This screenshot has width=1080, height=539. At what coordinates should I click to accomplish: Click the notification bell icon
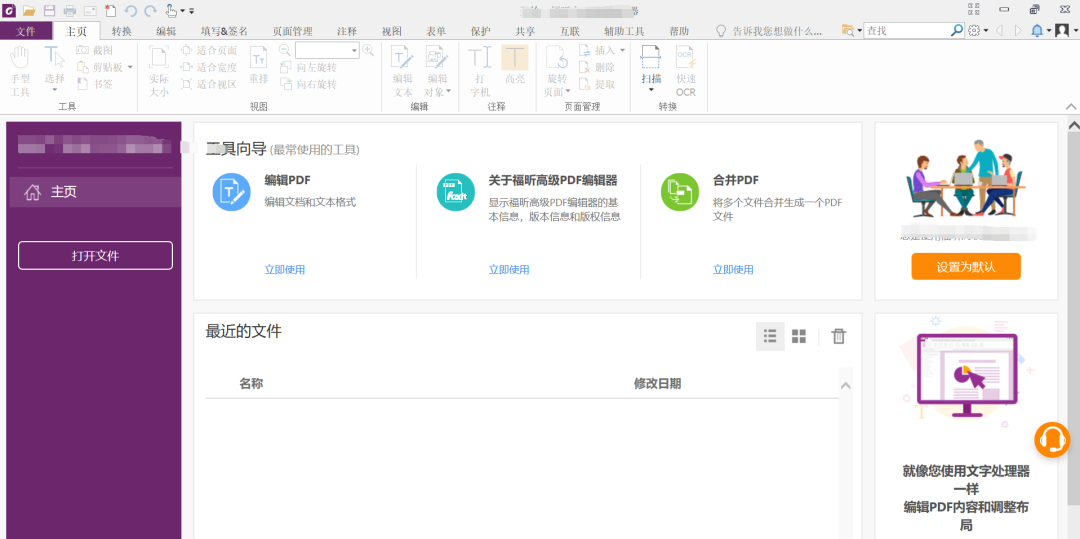pos(1037,31)
